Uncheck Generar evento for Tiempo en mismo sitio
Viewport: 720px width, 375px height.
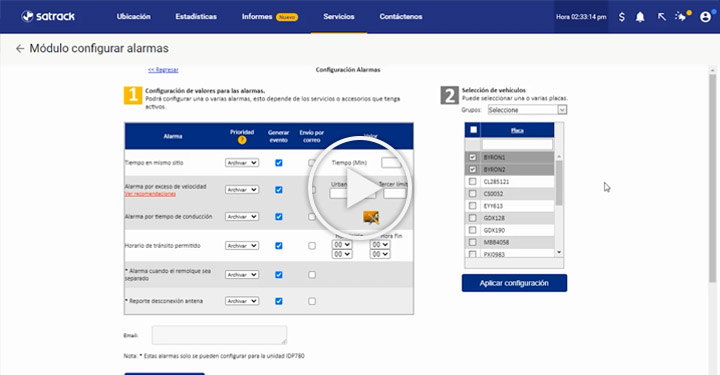[279, 163]
